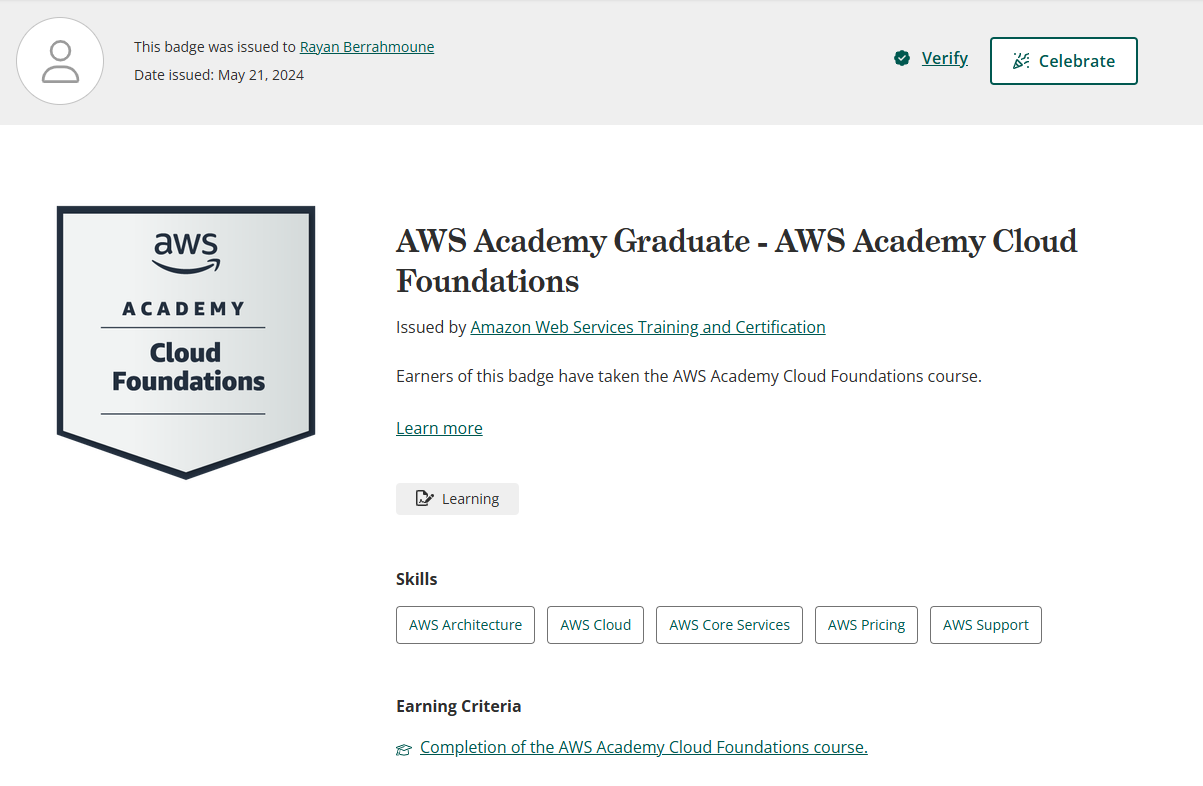Click the Verify link
The width and height of the screenshot is (1203, 786).
[x=944, y=58]
